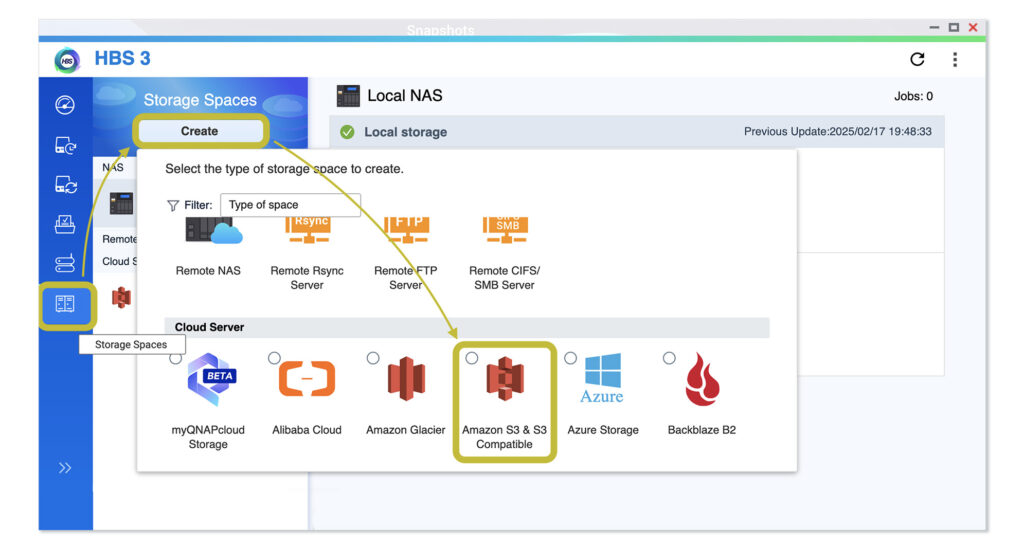This screenshot has height=549, width=1024.
Task: Click the Amazon S3 & S3 Compatible icon
Action: [x=505, y=381]
